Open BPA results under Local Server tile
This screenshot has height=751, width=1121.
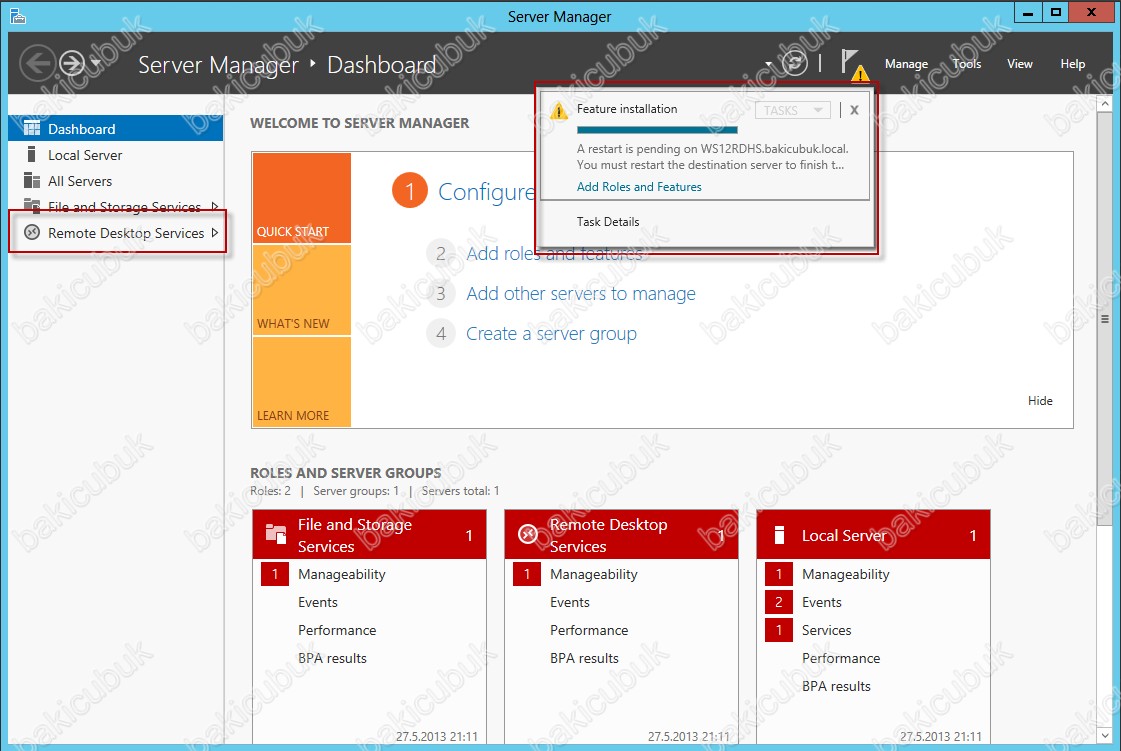(x=836, y=686)
